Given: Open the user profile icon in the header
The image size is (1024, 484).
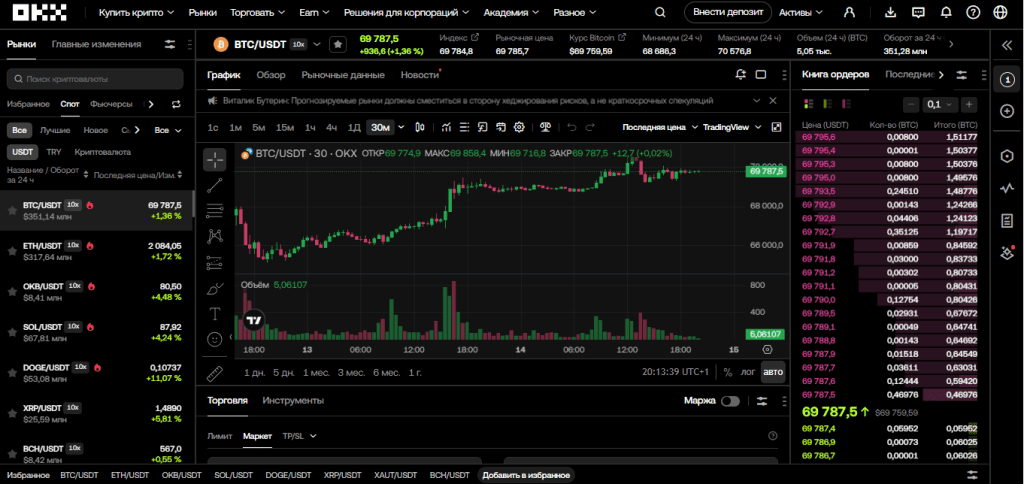Looking at the screenshot, I should pyautogui.click(x=849, y=12).
